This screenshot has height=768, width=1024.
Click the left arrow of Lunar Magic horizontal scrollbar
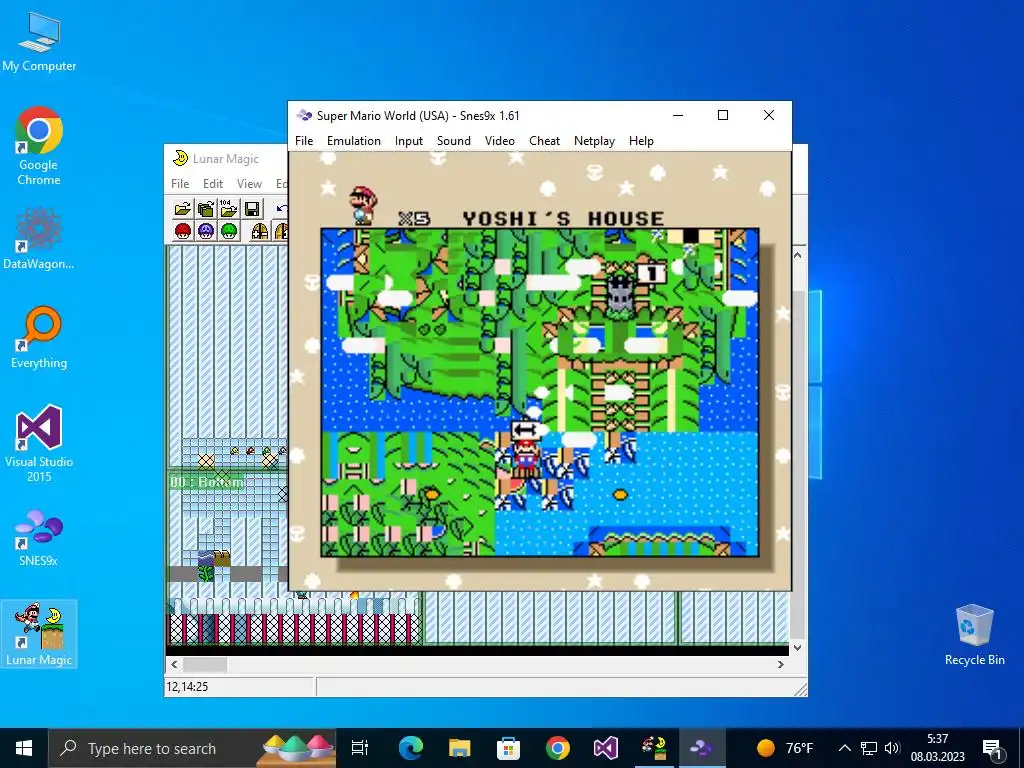point(174,664)
